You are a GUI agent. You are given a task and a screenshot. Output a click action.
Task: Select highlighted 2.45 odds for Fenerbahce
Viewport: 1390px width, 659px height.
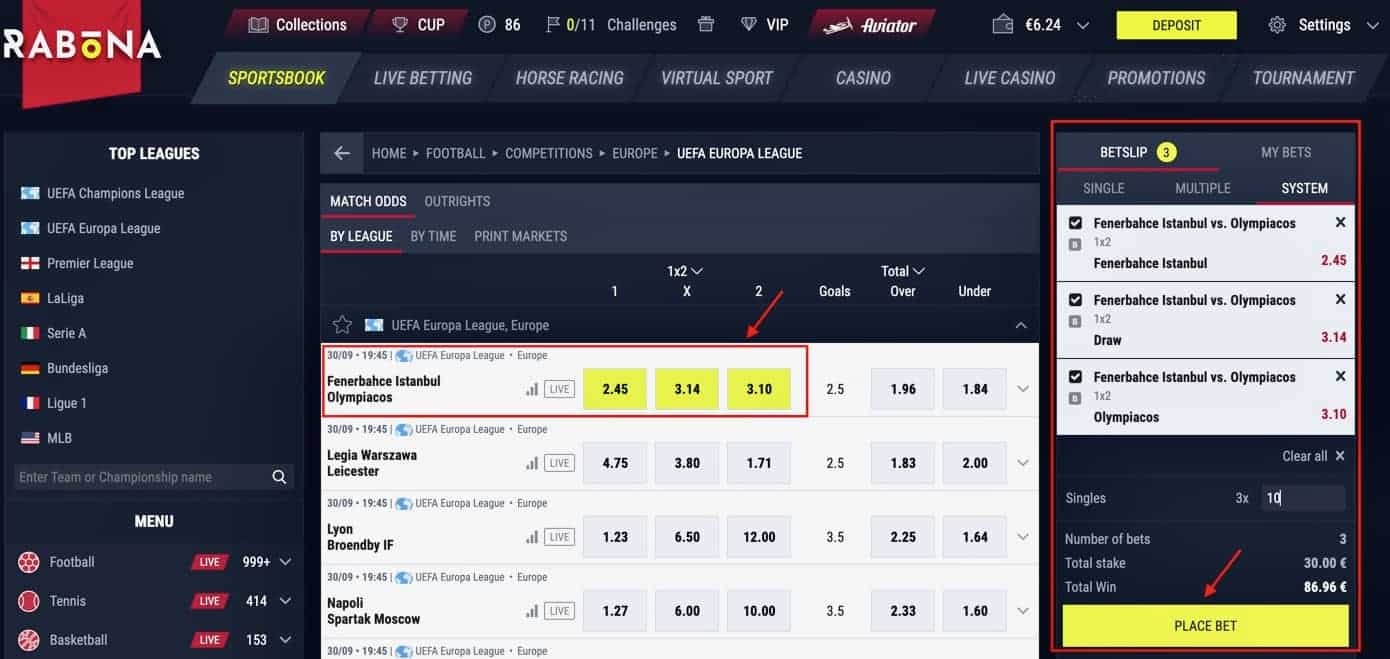pyautogui.click(x=615, y=389)
